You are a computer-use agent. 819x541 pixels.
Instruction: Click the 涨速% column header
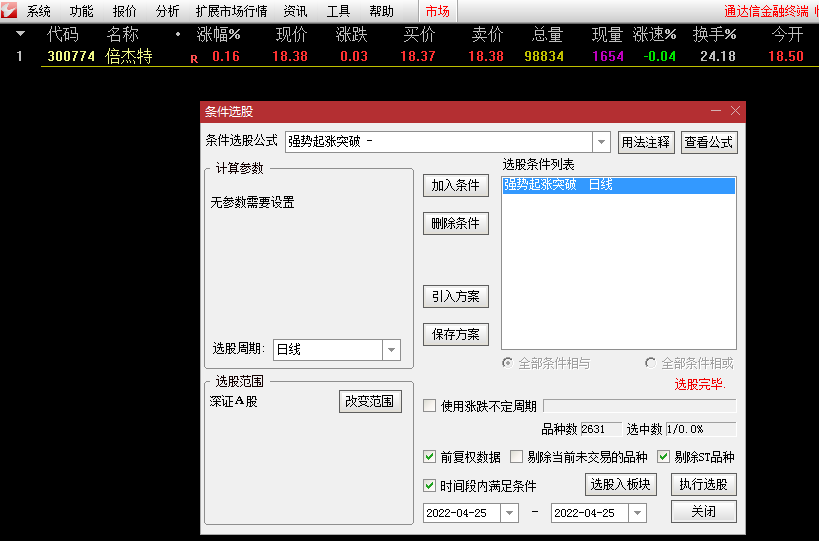[654, 34]
